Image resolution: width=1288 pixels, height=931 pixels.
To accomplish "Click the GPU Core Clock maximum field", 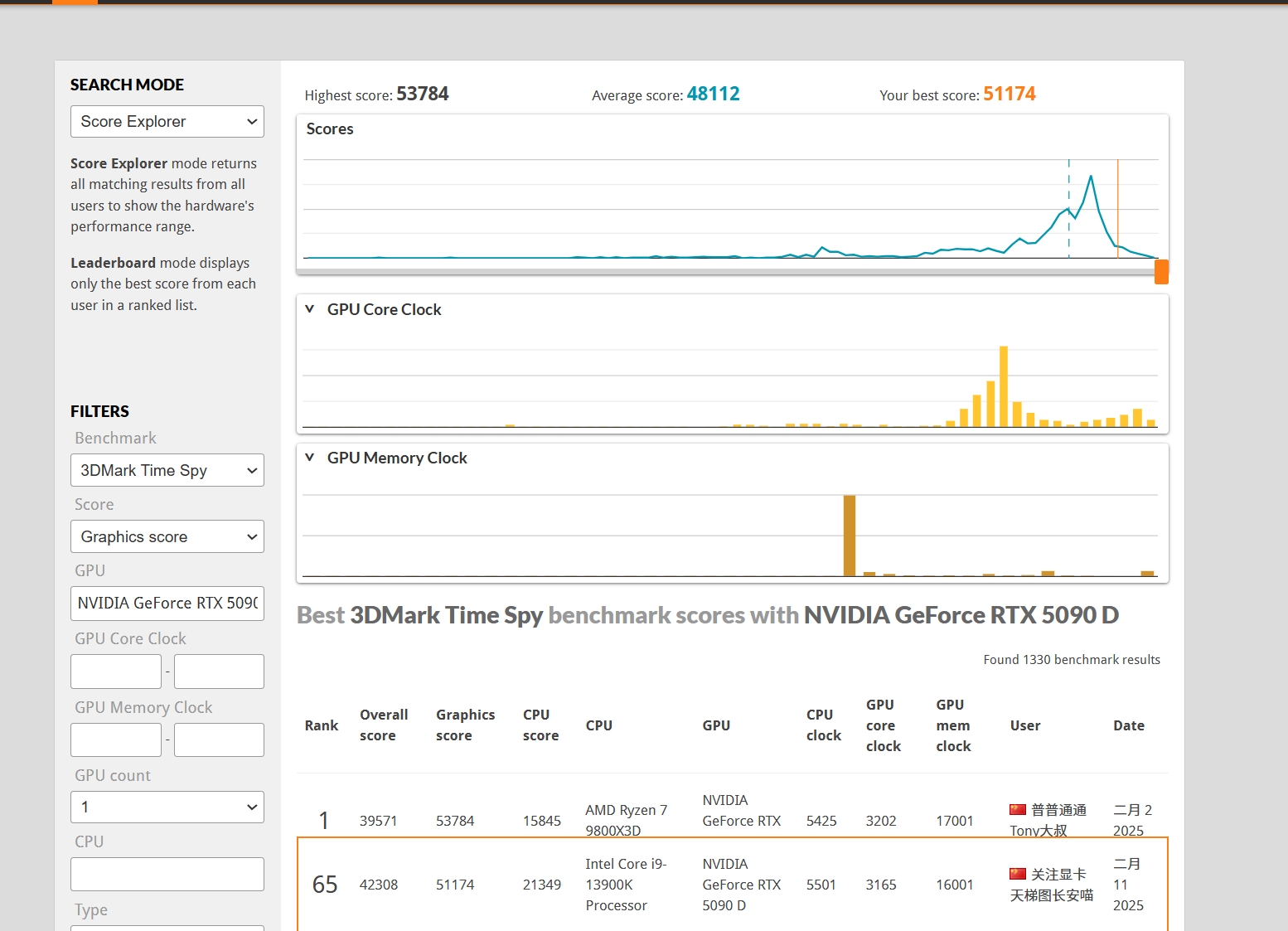I will pyautogui.click(x=219, y=672).
